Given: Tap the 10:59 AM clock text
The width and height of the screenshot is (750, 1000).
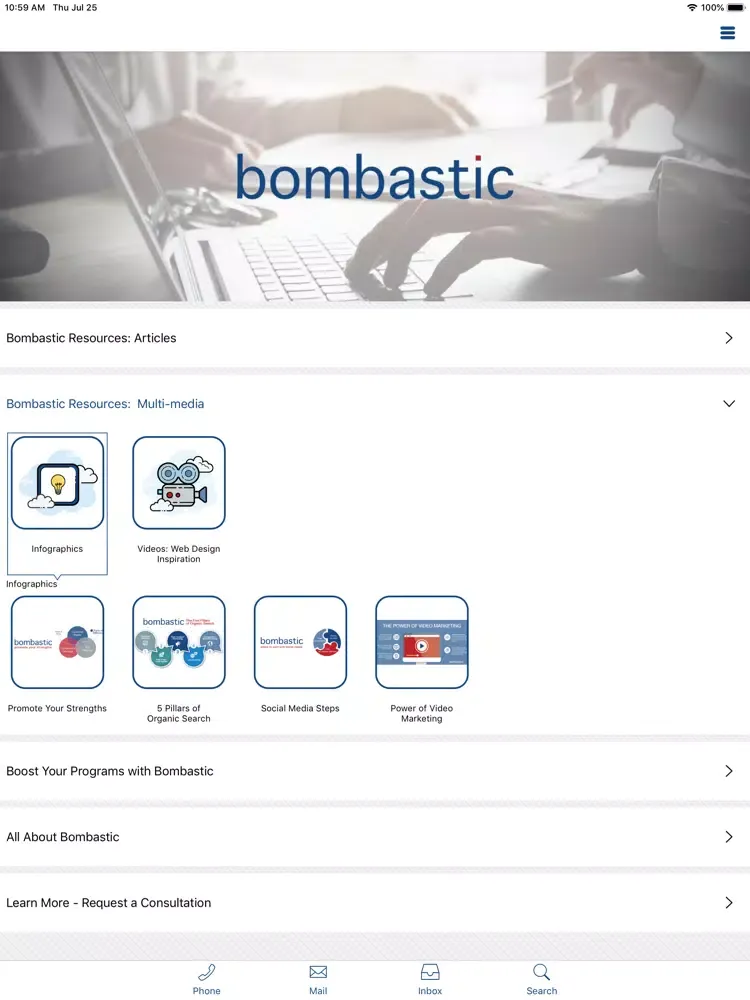Looking at the screenshot, I should [x=25, y=8].
